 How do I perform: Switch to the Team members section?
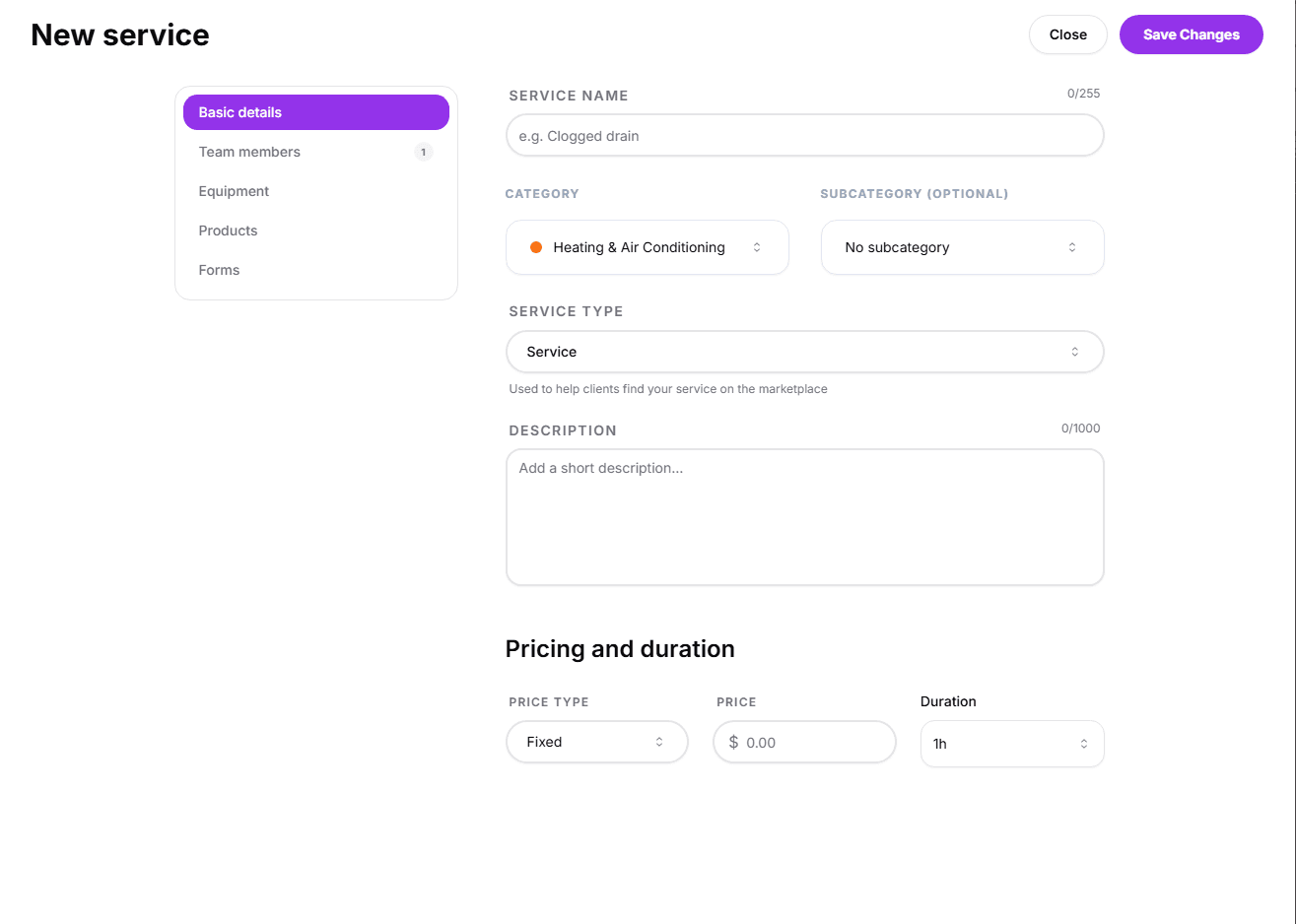coord(249,152)
